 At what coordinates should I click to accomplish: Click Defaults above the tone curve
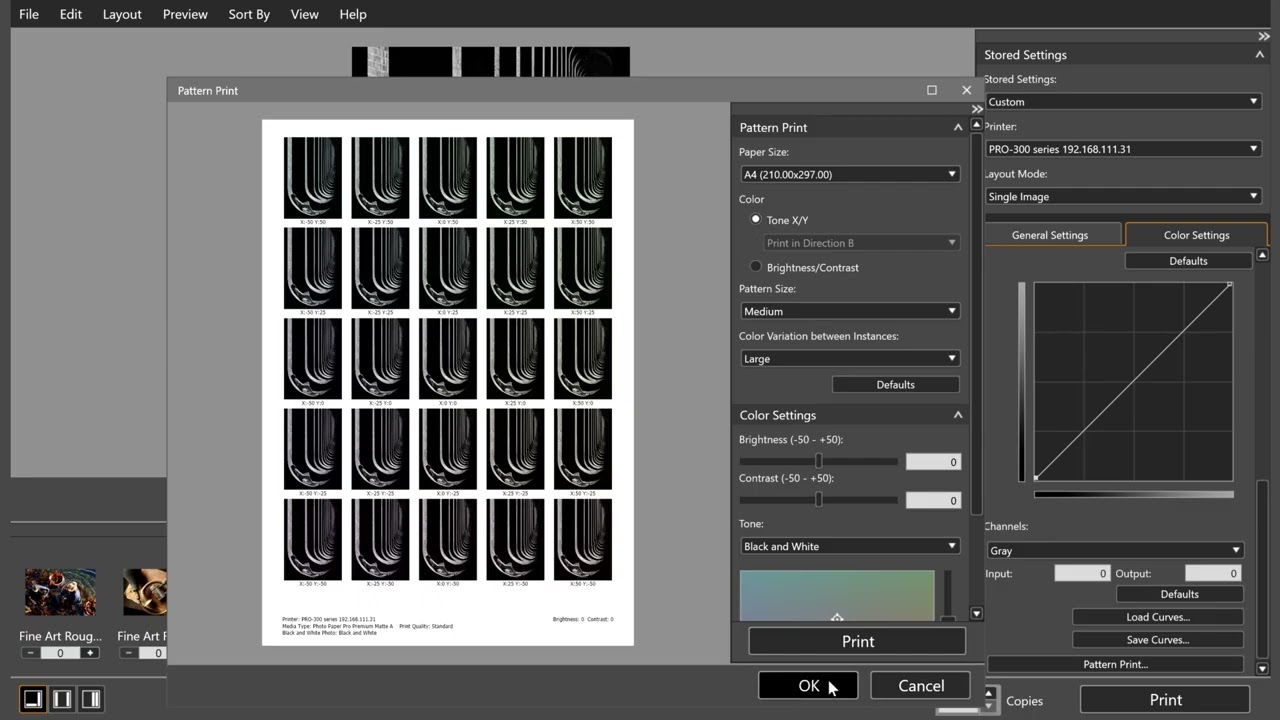coord(1188,261)
